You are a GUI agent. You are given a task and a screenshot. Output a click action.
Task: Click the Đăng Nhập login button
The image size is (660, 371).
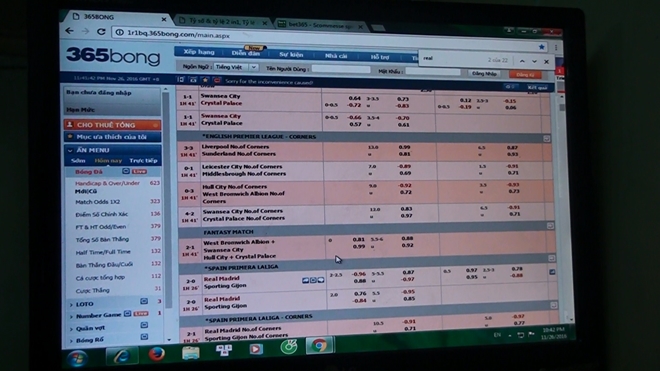[484, 74]
